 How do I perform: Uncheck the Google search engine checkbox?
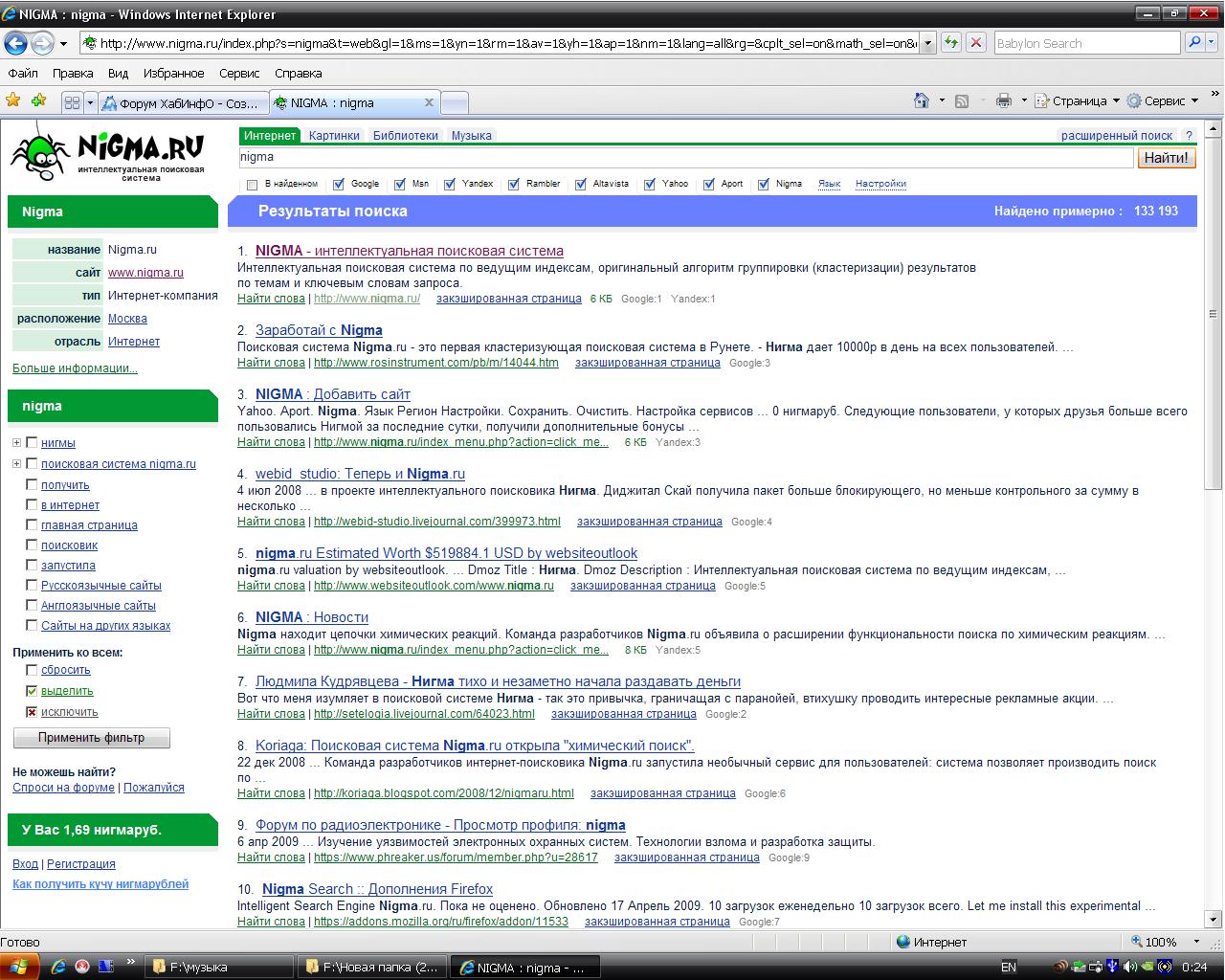339,185
